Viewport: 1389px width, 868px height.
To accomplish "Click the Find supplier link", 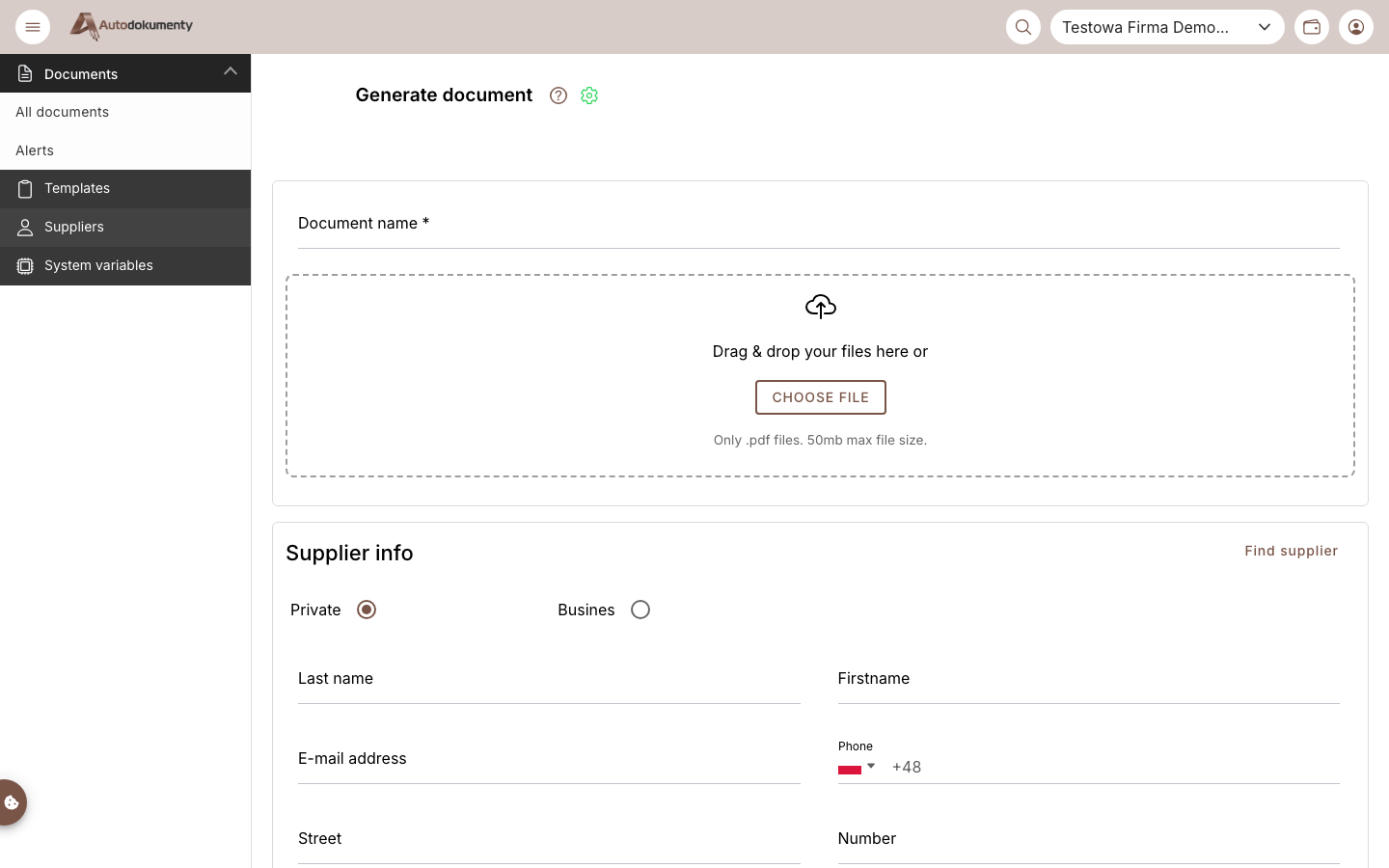I will point(1291,551).
